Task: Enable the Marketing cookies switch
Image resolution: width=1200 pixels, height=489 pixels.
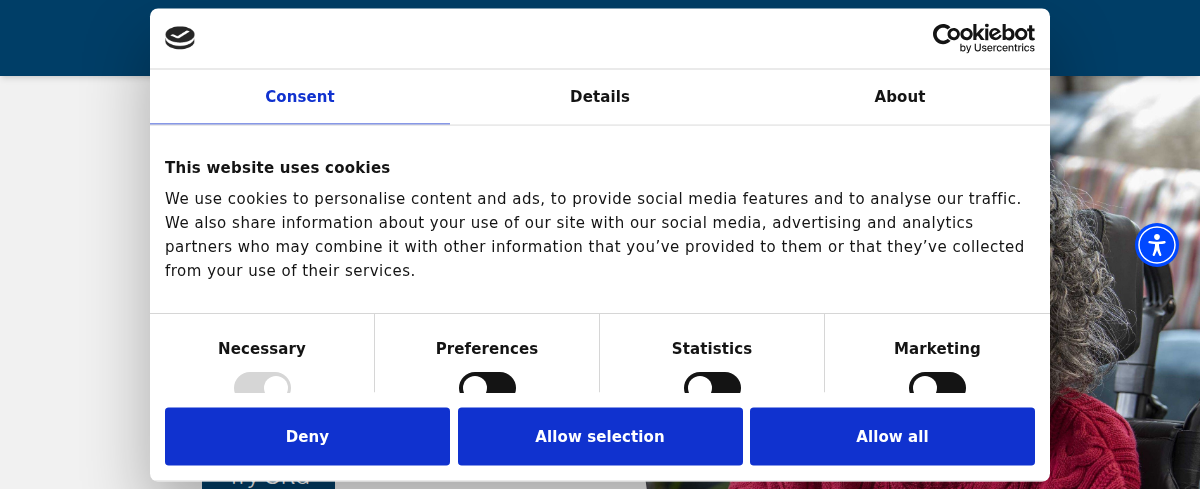Action: click(x=937, y=384)
